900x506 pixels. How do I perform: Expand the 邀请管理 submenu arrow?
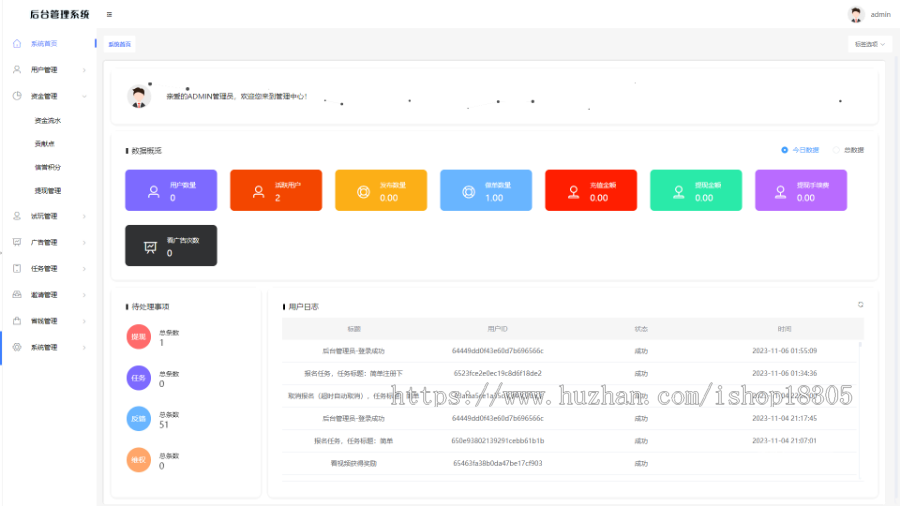click(x=84, y=295)
